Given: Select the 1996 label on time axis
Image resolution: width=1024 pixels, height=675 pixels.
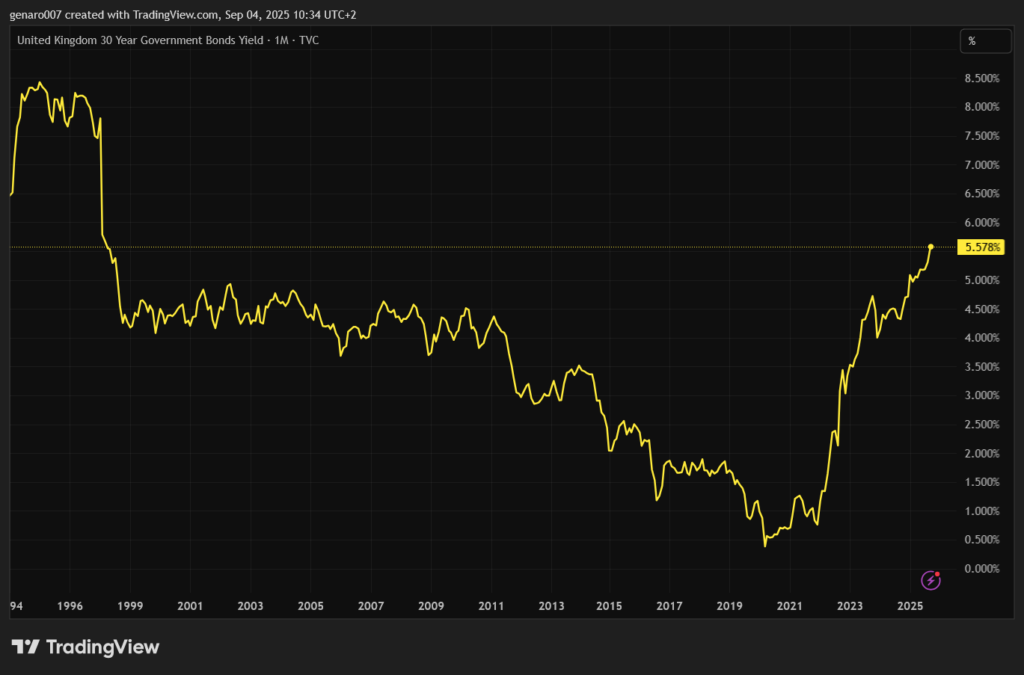Looking at the screenshot, I should [x=70, y=606].
